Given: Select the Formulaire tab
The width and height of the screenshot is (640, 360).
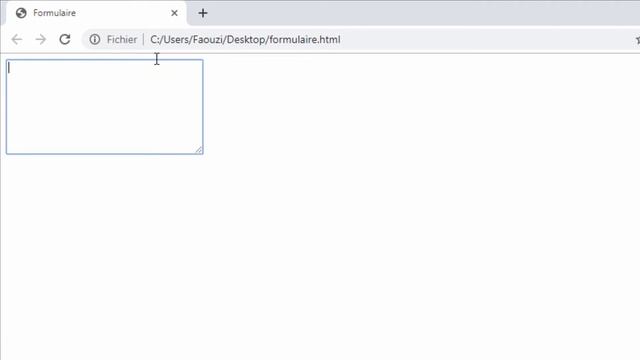Looking at the screenshot, I should tap(96, 13).
